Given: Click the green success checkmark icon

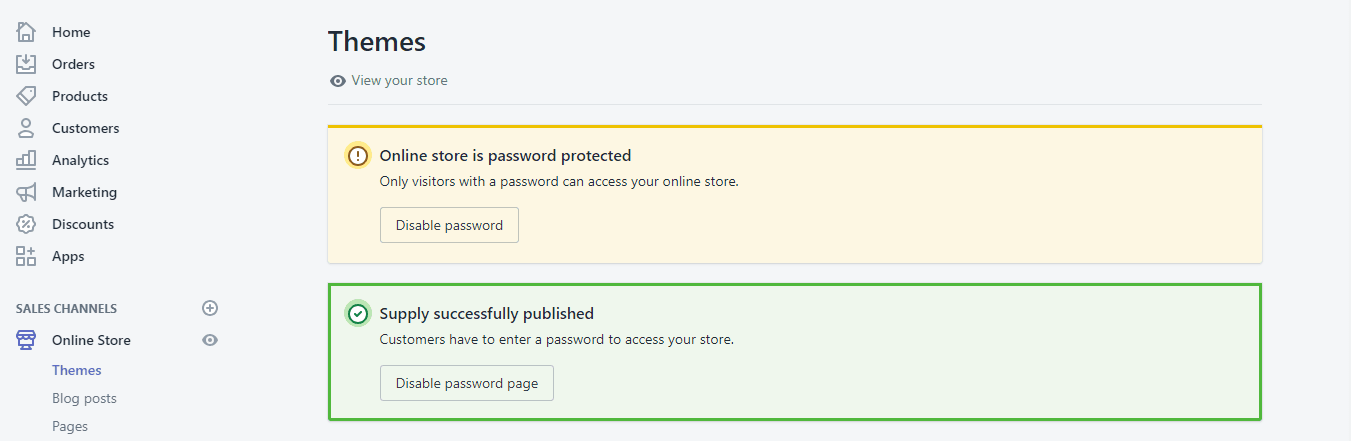Looking at the screenshot, I should coord(358,314).
